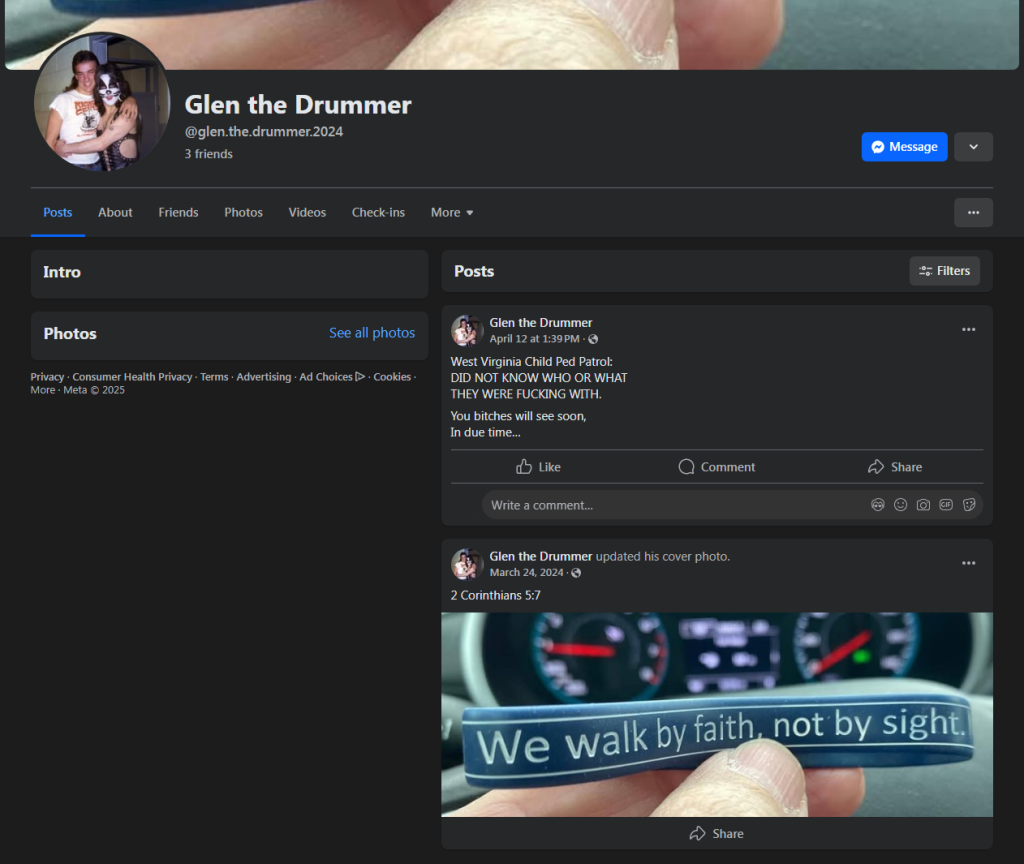The image size is (1024, 864).
Task: Send a message with the Message button
Action: tap(904, 147)
